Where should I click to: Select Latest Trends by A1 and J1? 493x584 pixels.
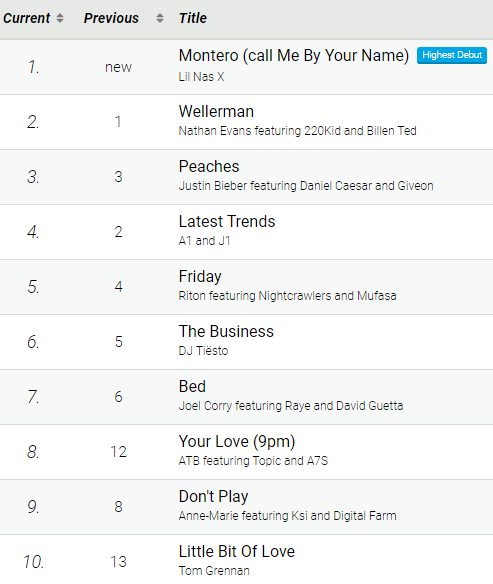coord(227,221)
